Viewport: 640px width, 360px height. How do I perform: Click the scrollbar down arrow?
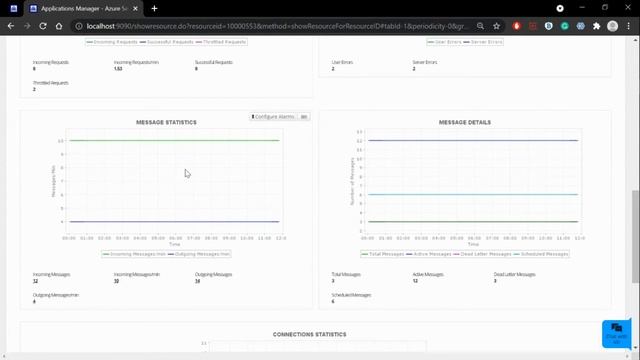tap(635, 348)
